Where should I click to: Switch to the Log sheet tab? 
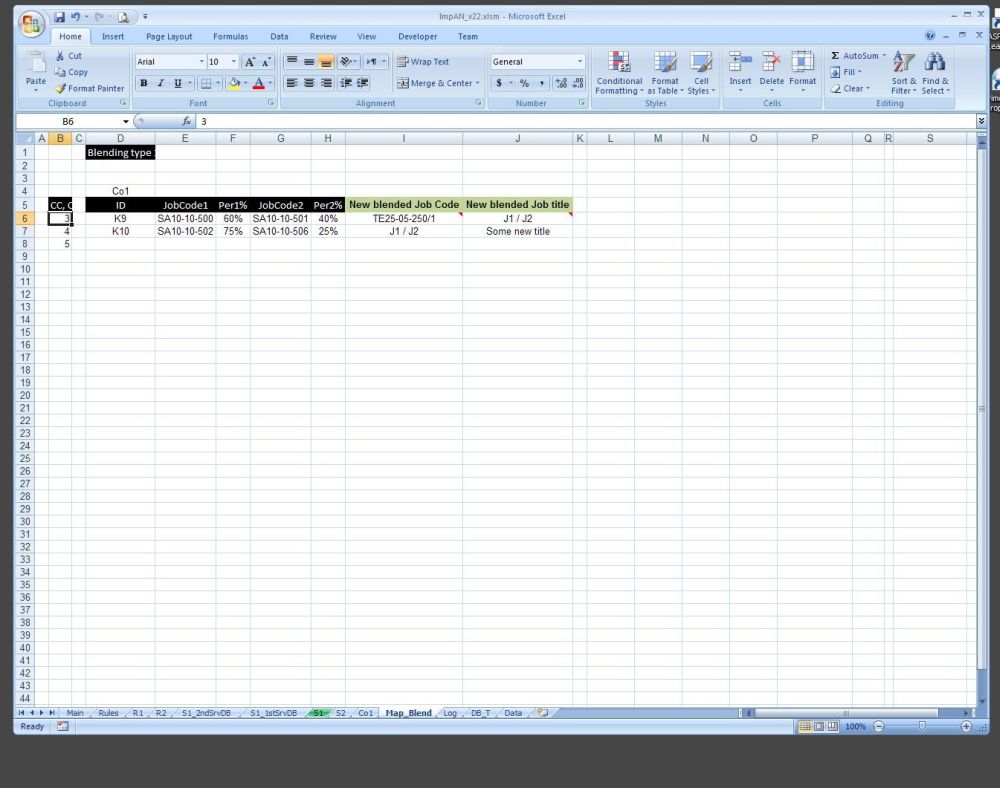[x=450, y=713]
